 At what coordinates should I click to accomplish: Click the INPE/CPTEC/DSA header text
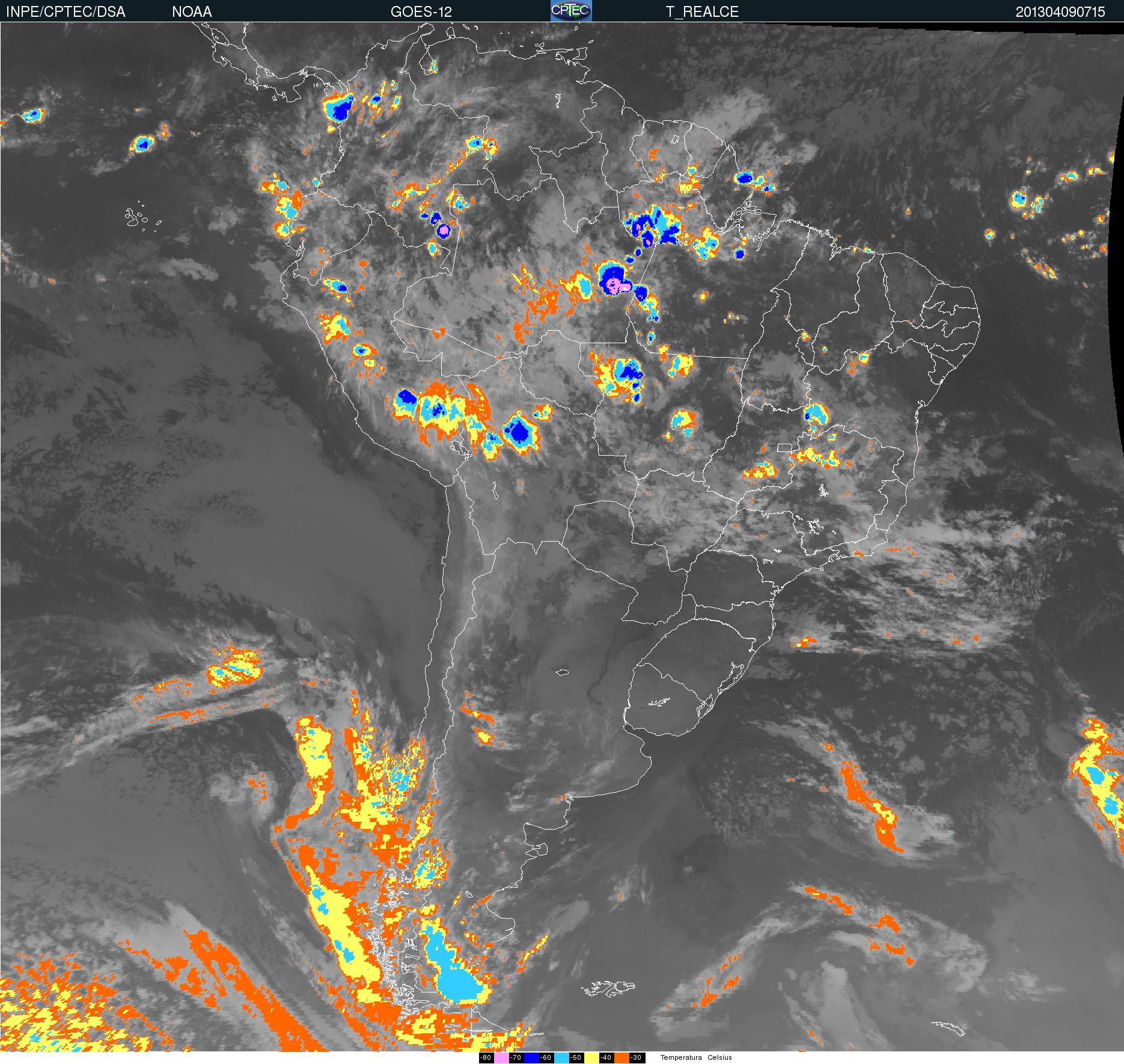tap(66, 11)
